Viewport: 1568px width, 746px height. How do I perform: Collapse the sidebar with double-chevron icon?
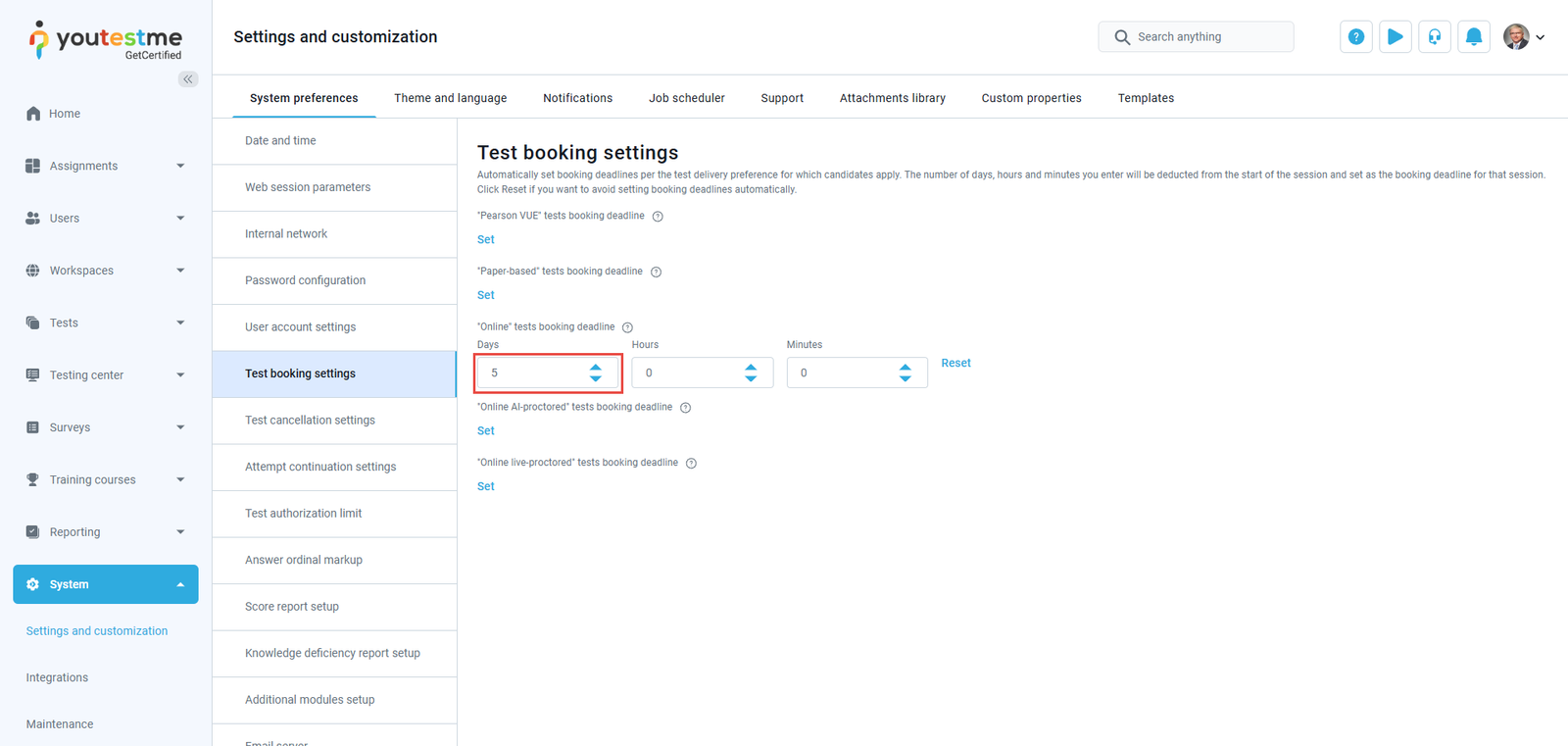pos(187,79)
